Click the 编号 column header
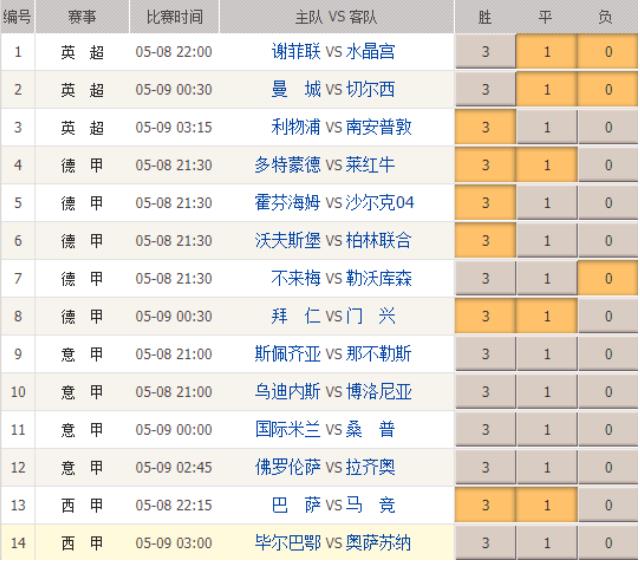 click(x=17, y=17)
